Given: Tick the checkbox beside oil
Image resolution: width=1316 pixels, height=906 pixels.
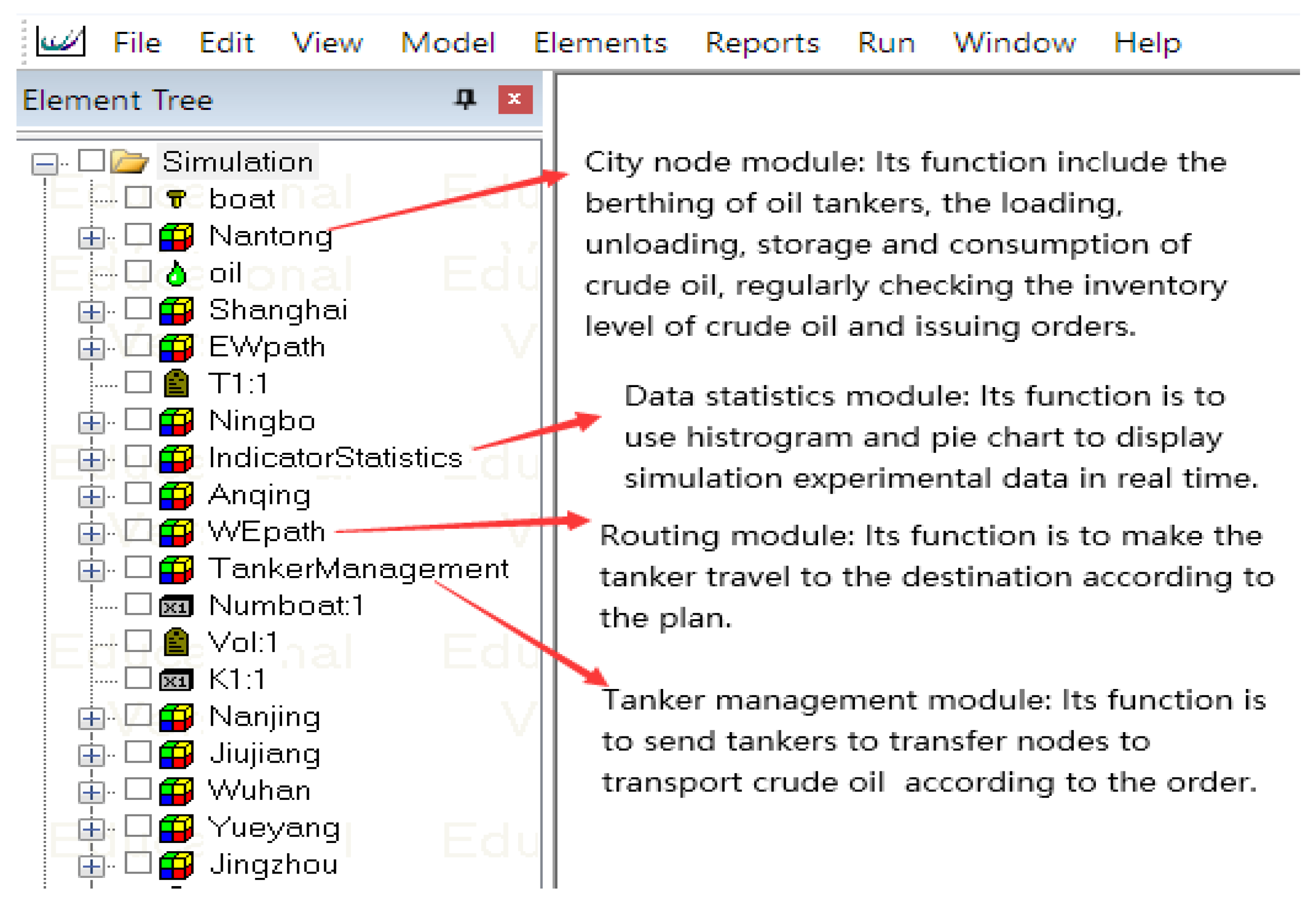Looking at the screenshot, I should pyautogui.click(x=138, y=272).
